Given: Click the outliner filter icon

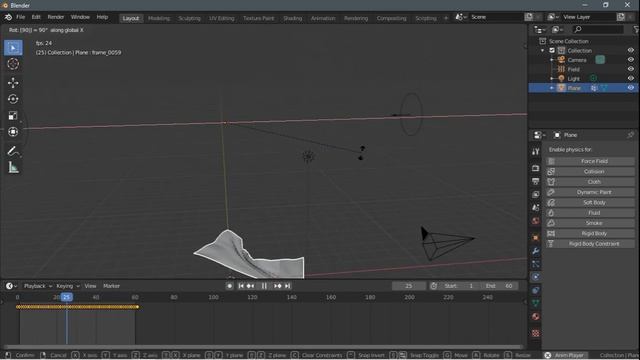Looking at the screenshot, I should point(636,29).
